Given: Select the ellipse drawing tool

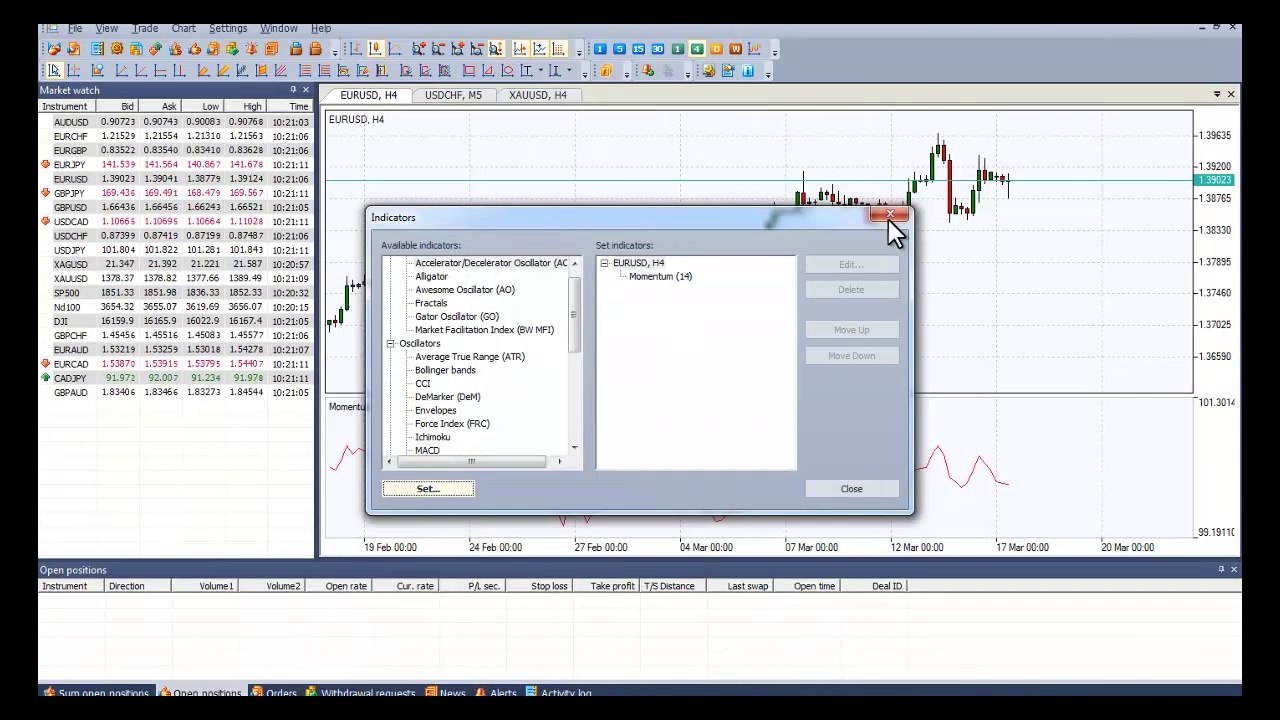Looking at the screenshot, I should (508, 70).
